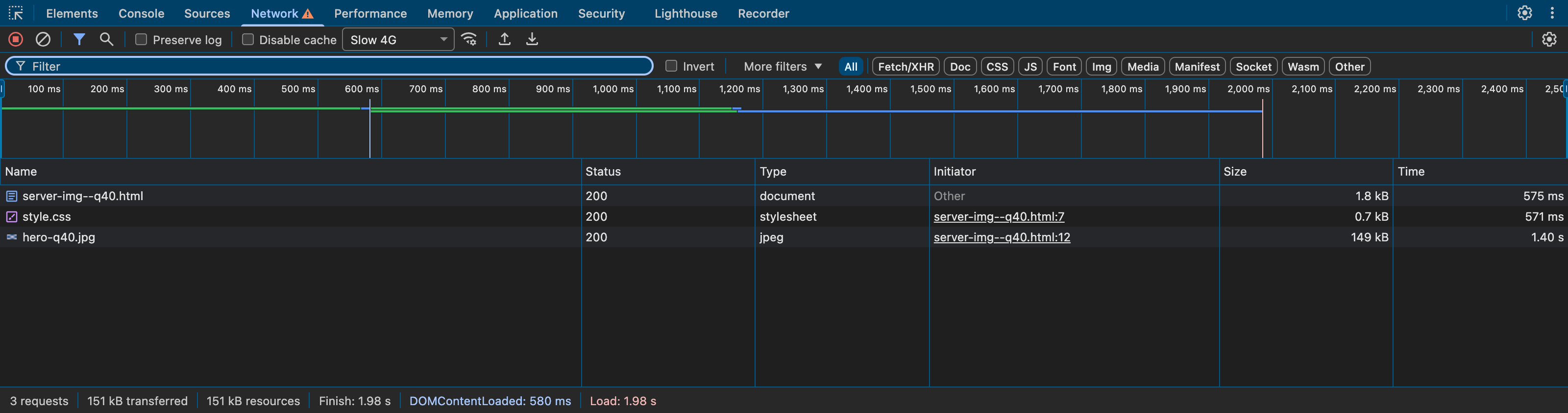Filter requests by Other type
Image resolution: width=1568 pixels, height=413 pixels.
(x=1349, y=66)
